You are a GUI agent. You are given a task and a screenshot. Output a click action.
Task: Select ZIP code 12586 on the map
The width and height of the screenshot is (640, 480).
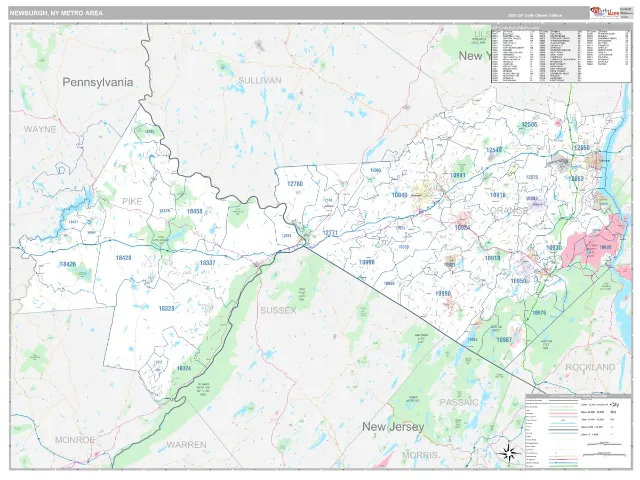(529, 124)
